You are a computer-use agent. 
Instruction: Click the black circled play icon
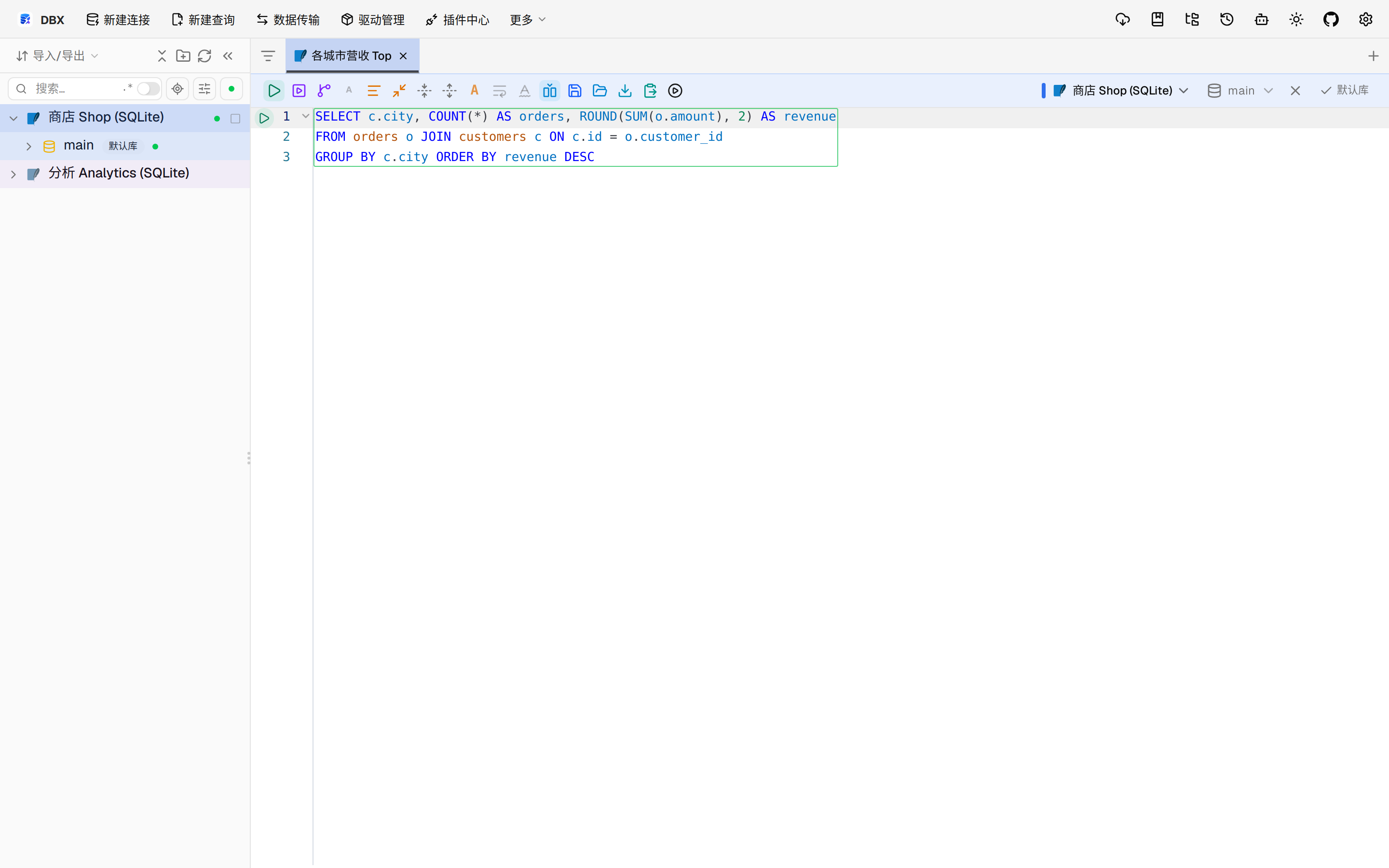pyautogui.click(x=676, y=91)
